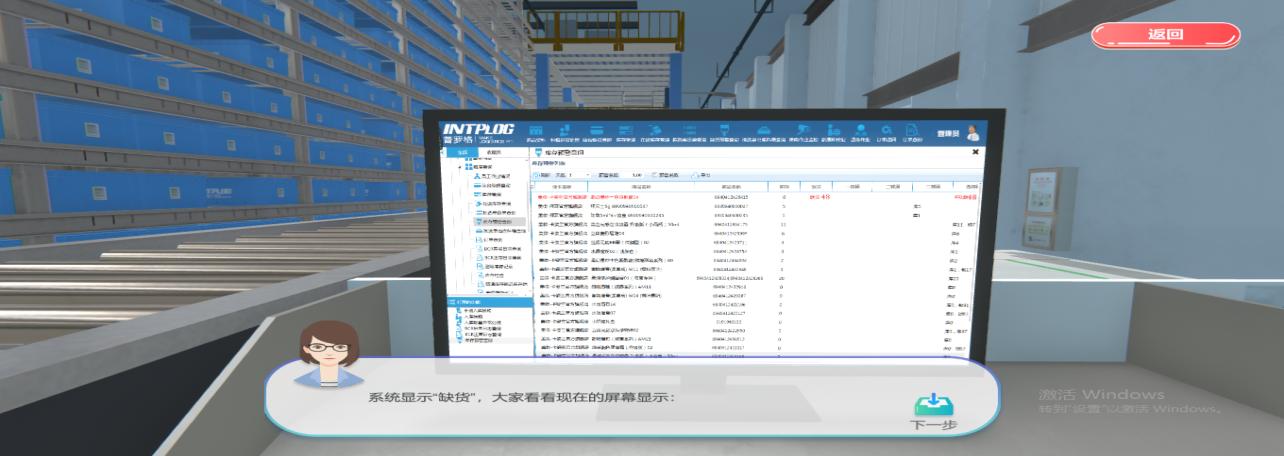Click the magnifier icon in INTPLOG toolbar
The width and height of the screenshot is (1284, 456).
tap(885, 130)
